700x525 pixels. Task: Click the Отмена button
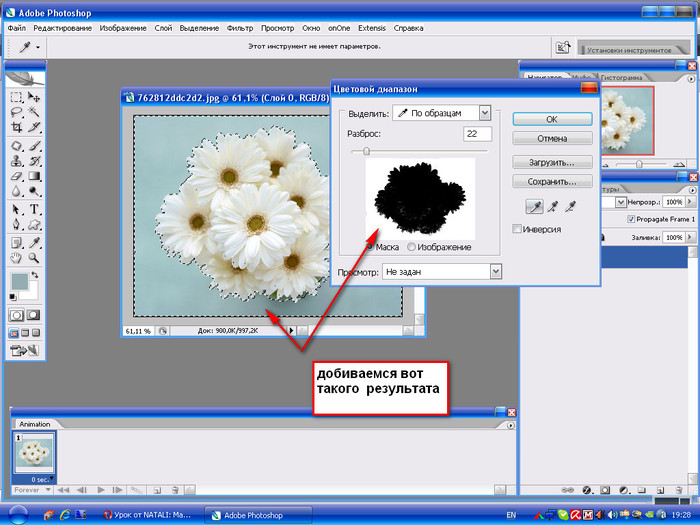(x=552, y=138)
